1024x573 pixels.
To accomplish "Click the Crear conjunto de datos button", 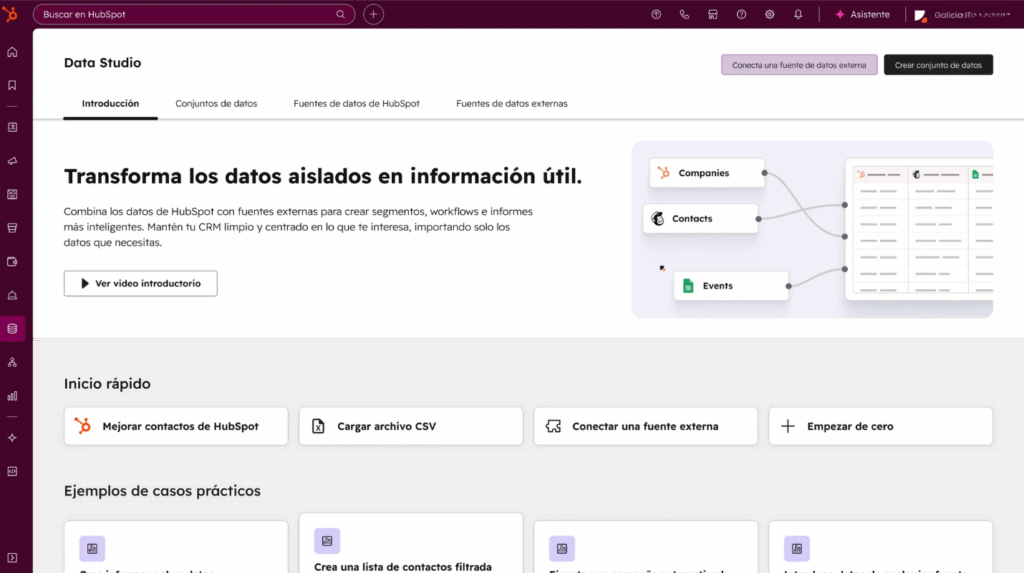I will click(938, 65).
